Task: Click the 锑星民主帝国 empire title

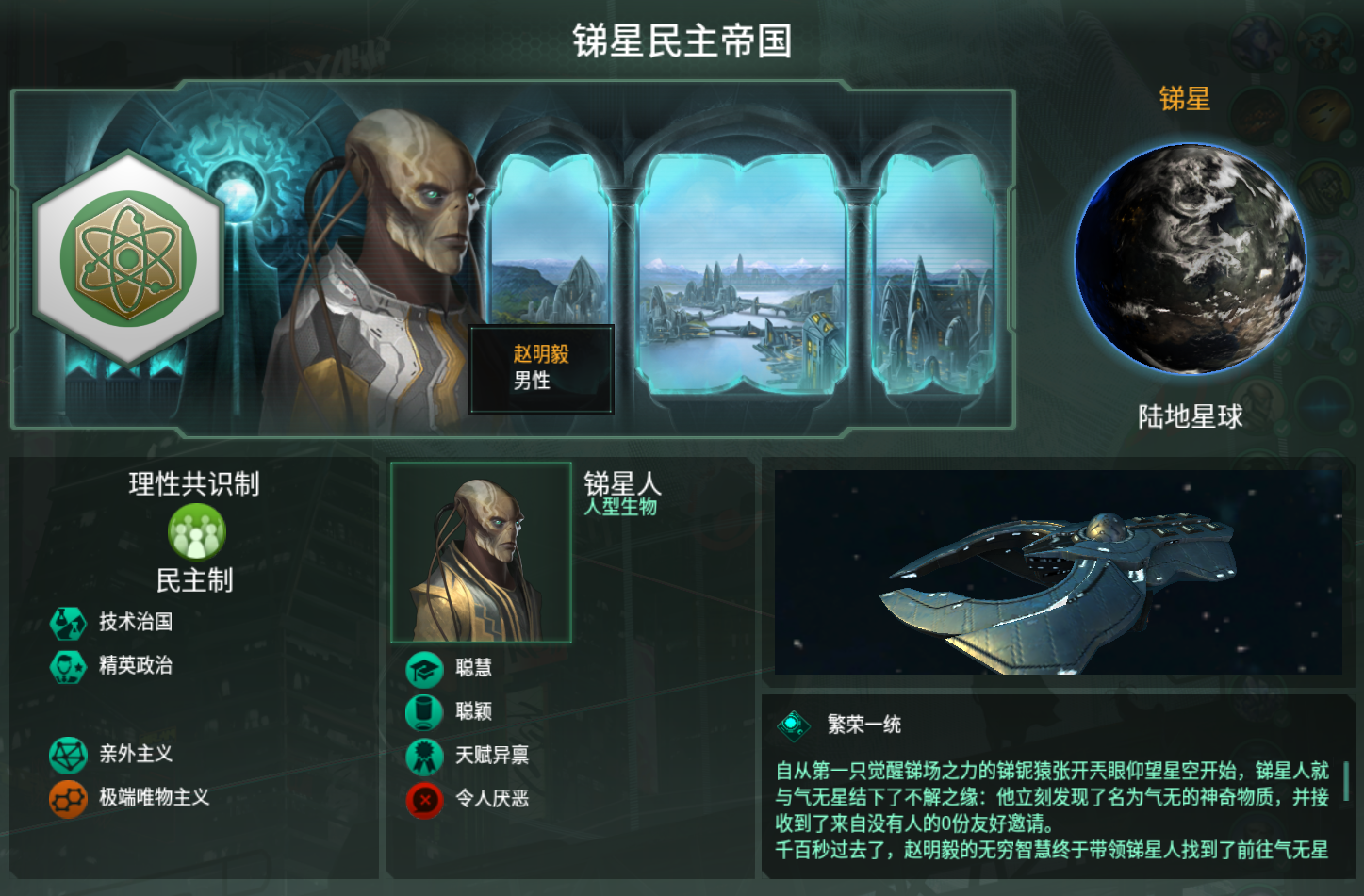Action: [x=682, y=41]
